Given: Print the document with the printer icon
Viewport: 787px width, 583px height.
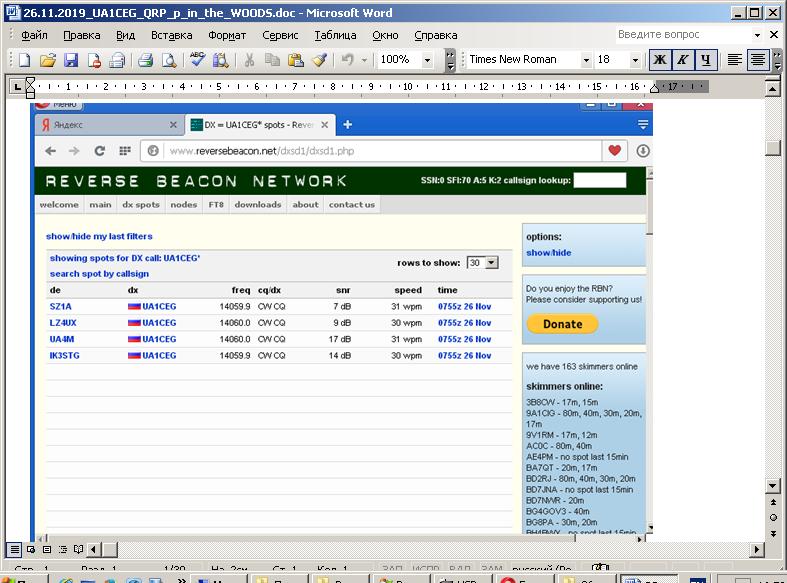Looking at the screenshot, I should point(146,60).
